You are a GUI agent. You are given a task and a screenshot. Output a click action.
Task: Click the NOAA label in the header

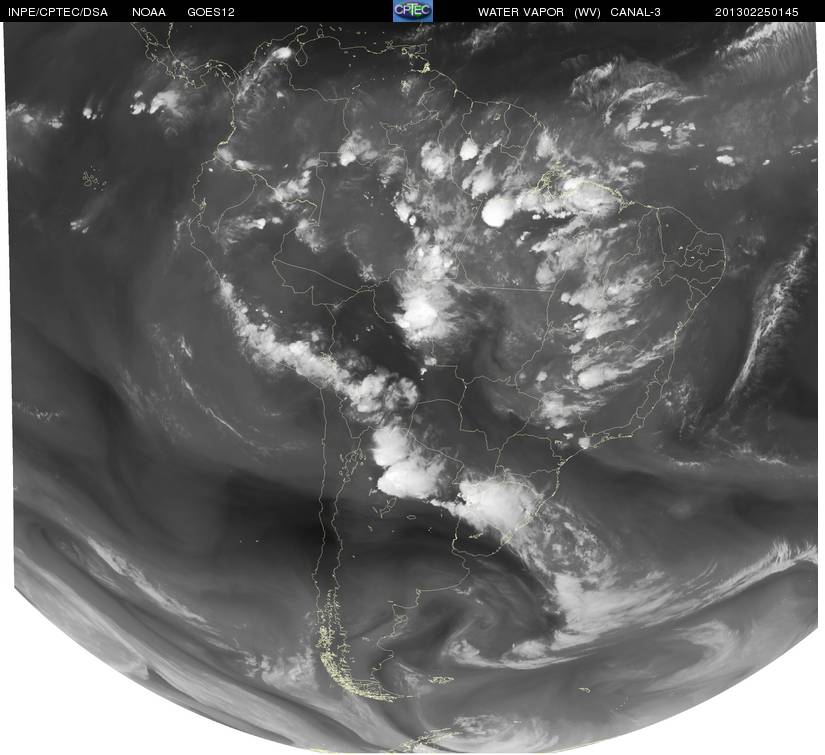pos(149,12)
